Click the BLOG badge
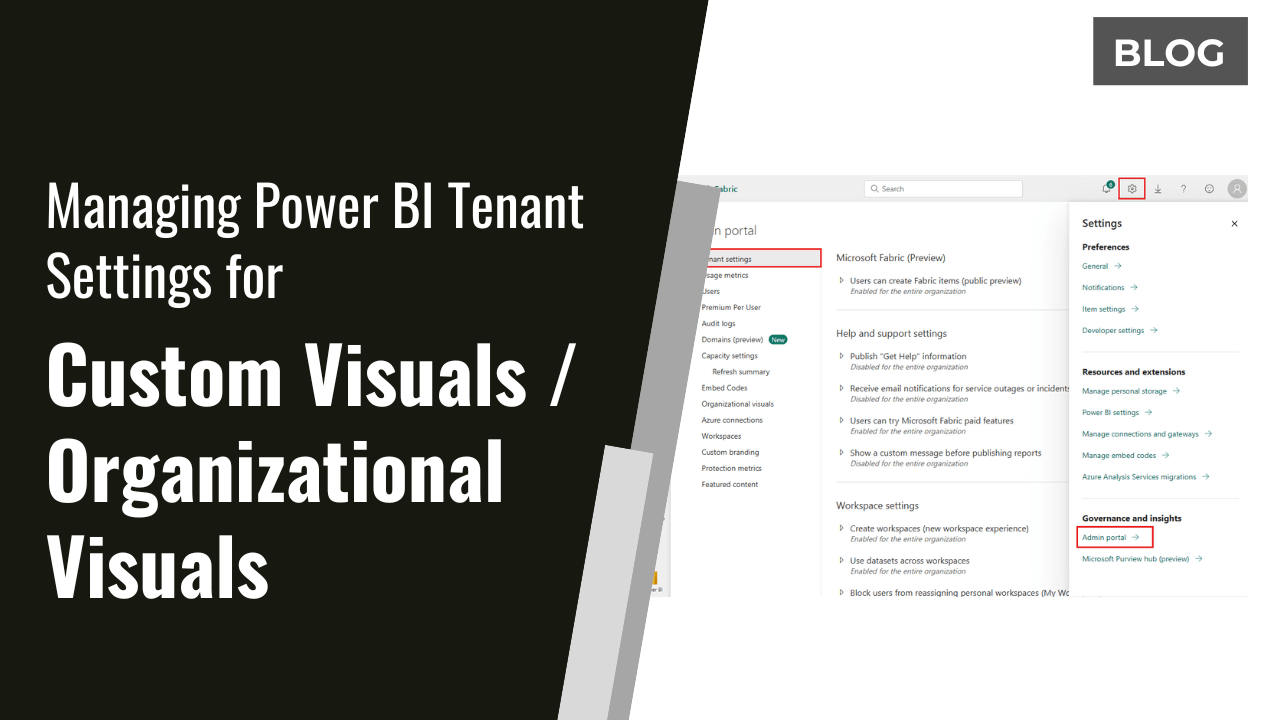Viewport: 1280px width, 720px height. 1170,51
